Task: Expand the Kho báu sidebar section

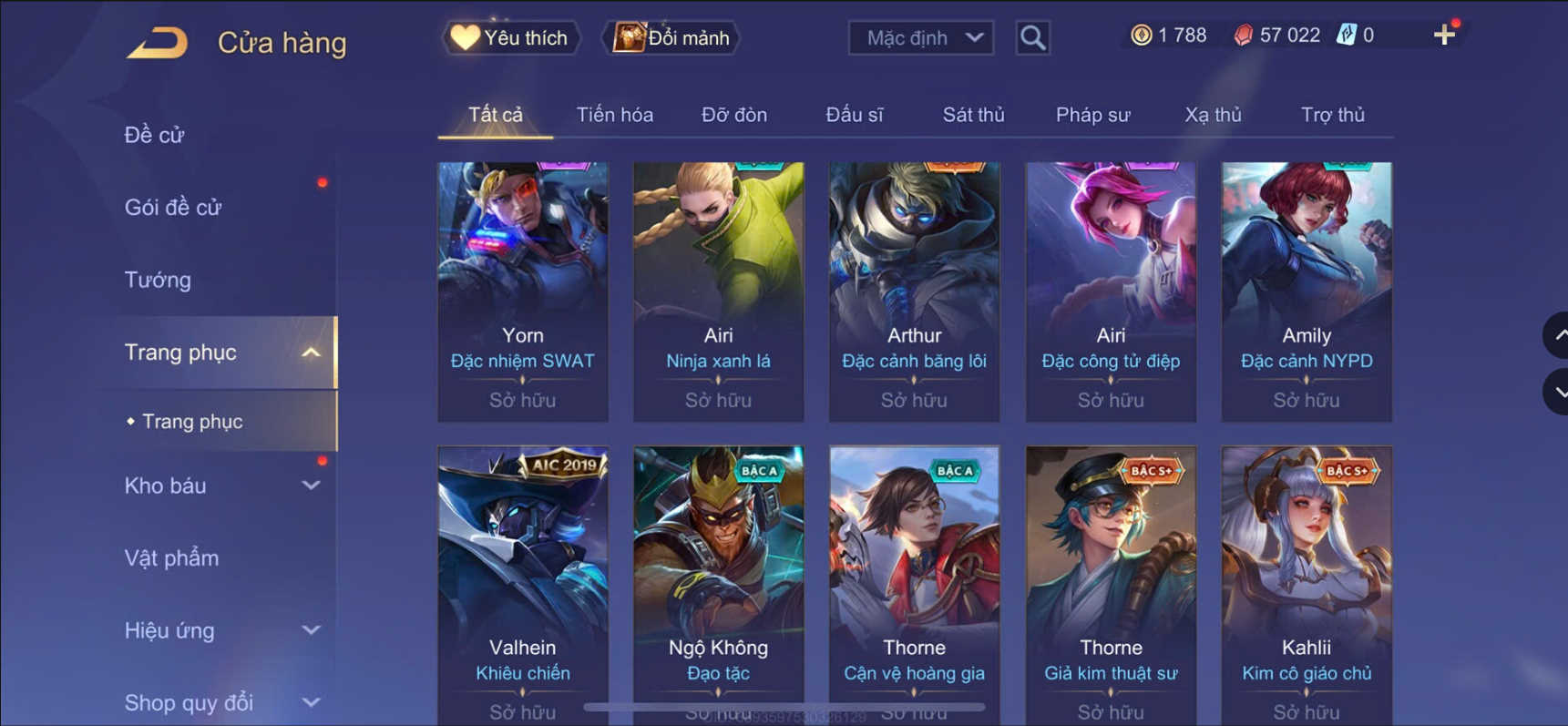Action: pos(311,486)
